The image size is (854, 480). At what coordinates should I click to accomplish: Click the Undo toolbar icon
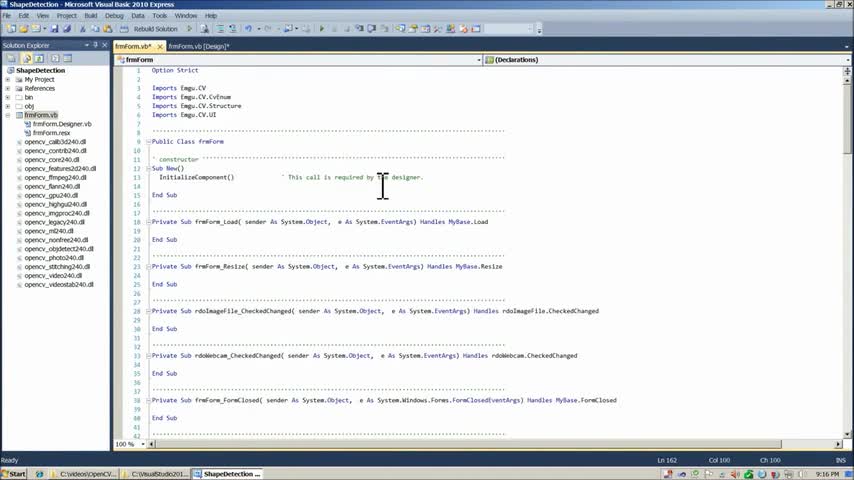coord(248,29)
